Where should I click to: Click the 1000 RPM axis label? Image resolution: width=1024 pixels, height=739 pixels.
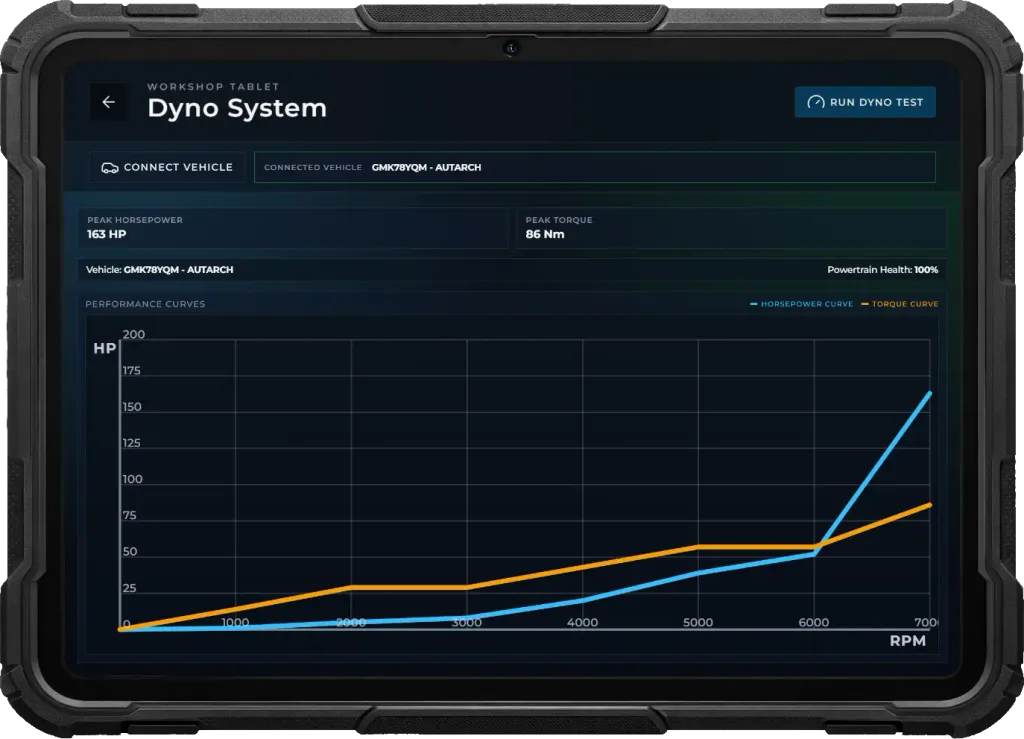[235, 622]
